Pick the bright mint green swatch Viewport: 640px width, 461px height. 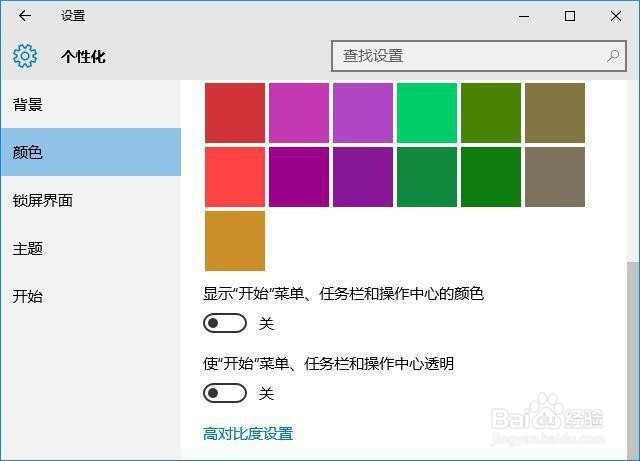click(x=427, y=113)
